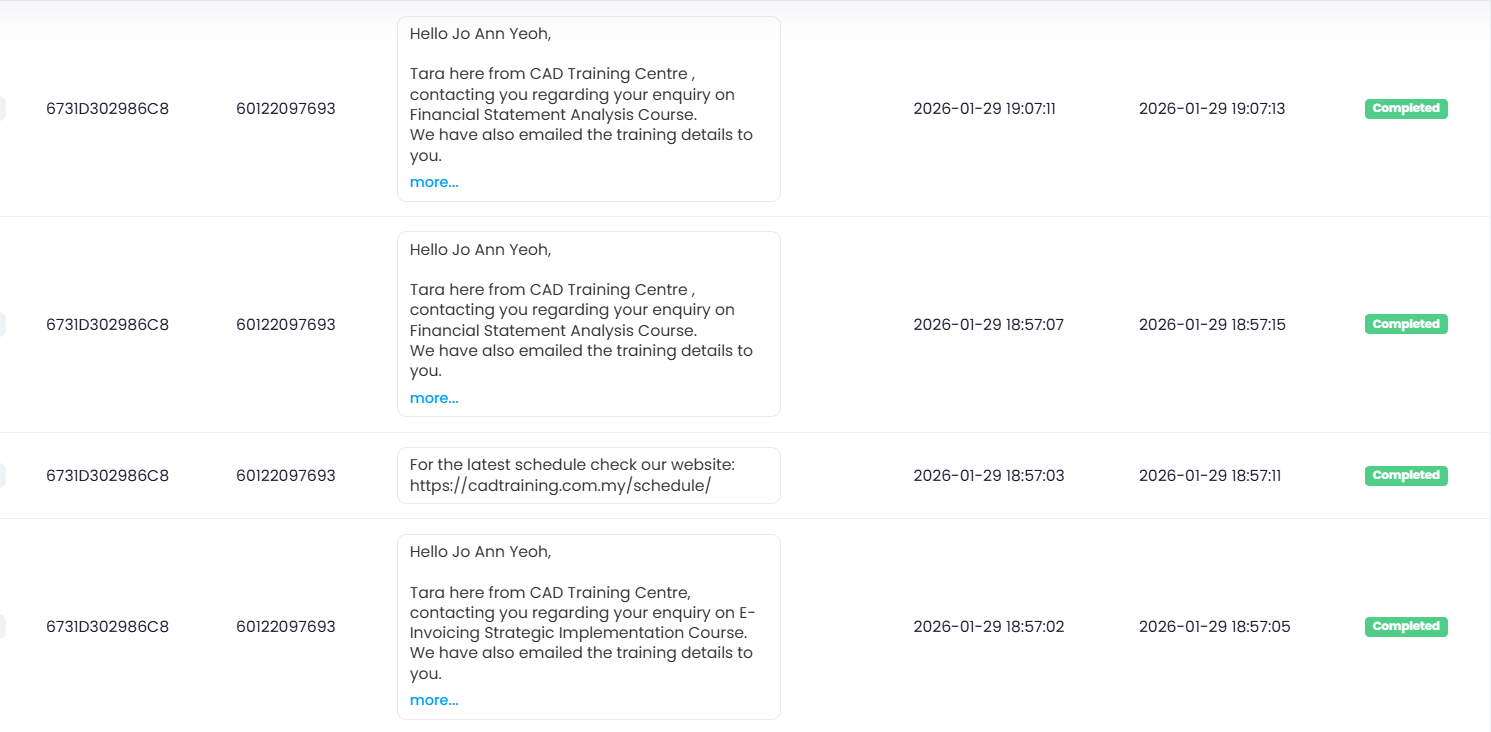The width and height of the screenshot is (1491, 732).
Task: Select the E-Invoicing Strategic Implementation message box
Action: point(588,626)
